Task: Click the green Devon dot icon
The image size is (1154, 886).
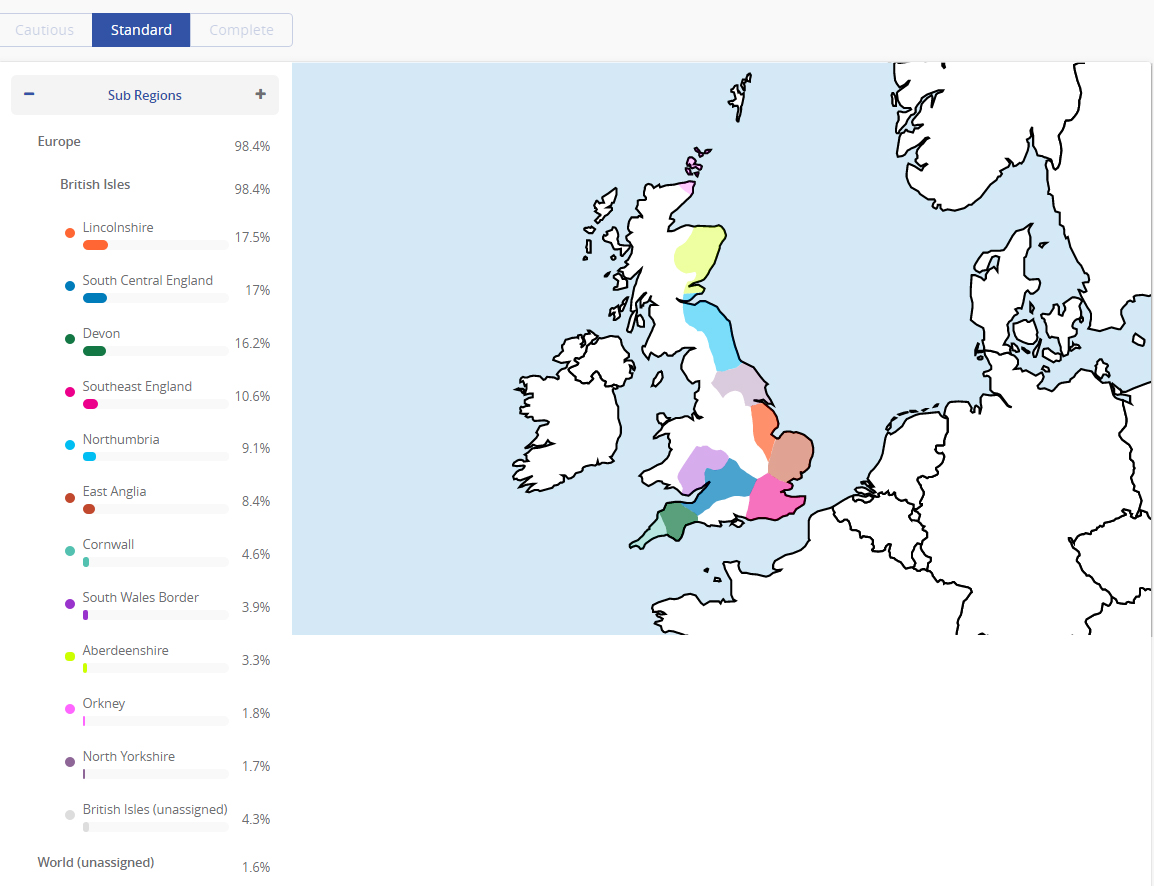Action: (x=69, y=338)
